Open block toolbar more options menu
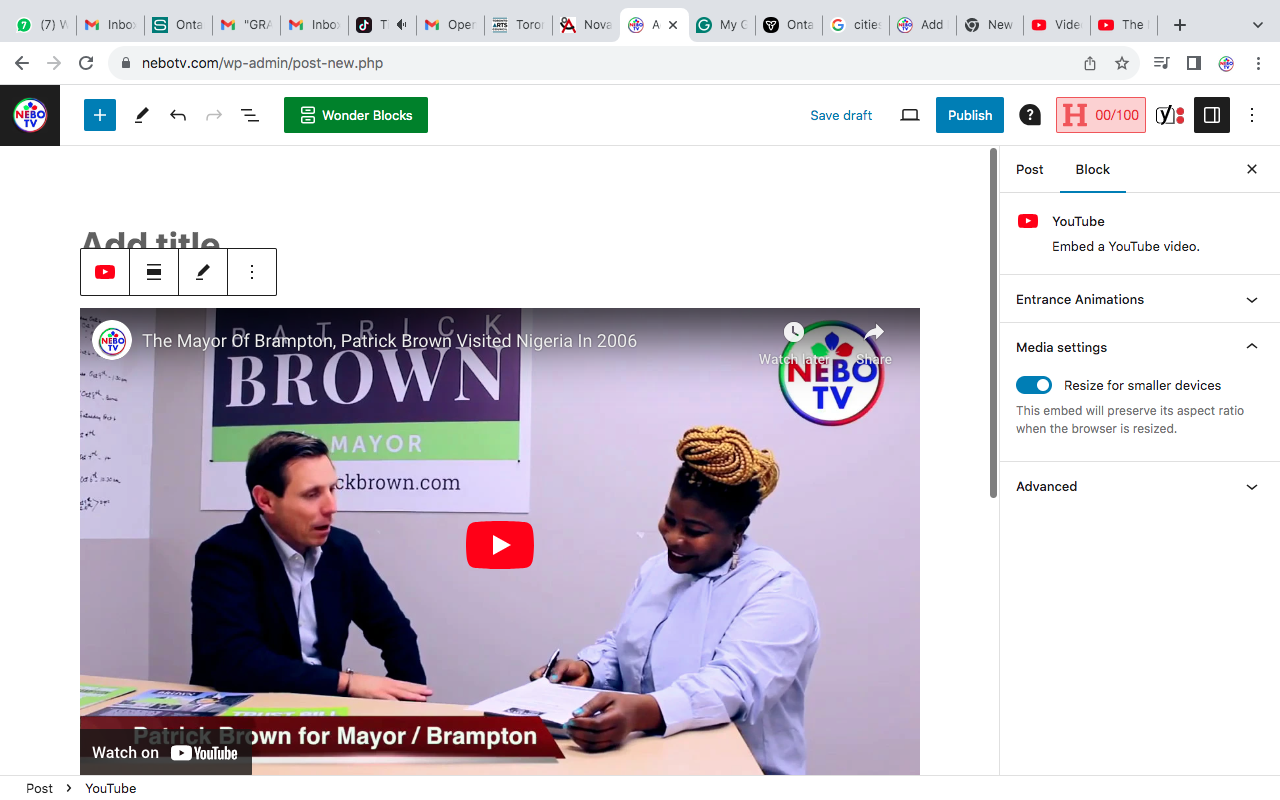 [252, 272]
